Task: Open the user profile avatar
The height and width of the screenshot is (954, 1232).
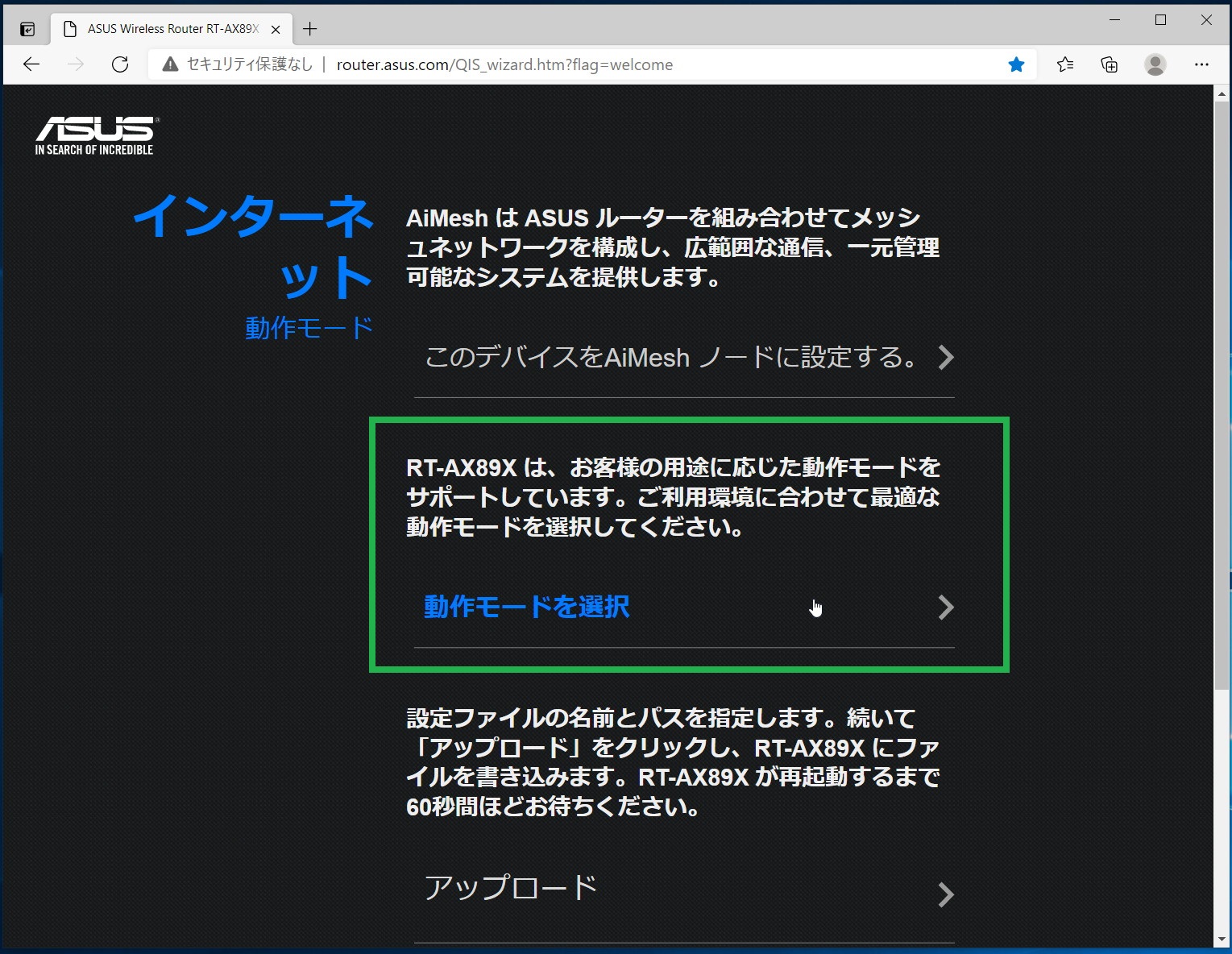Action: click(x=1155, y=64)
